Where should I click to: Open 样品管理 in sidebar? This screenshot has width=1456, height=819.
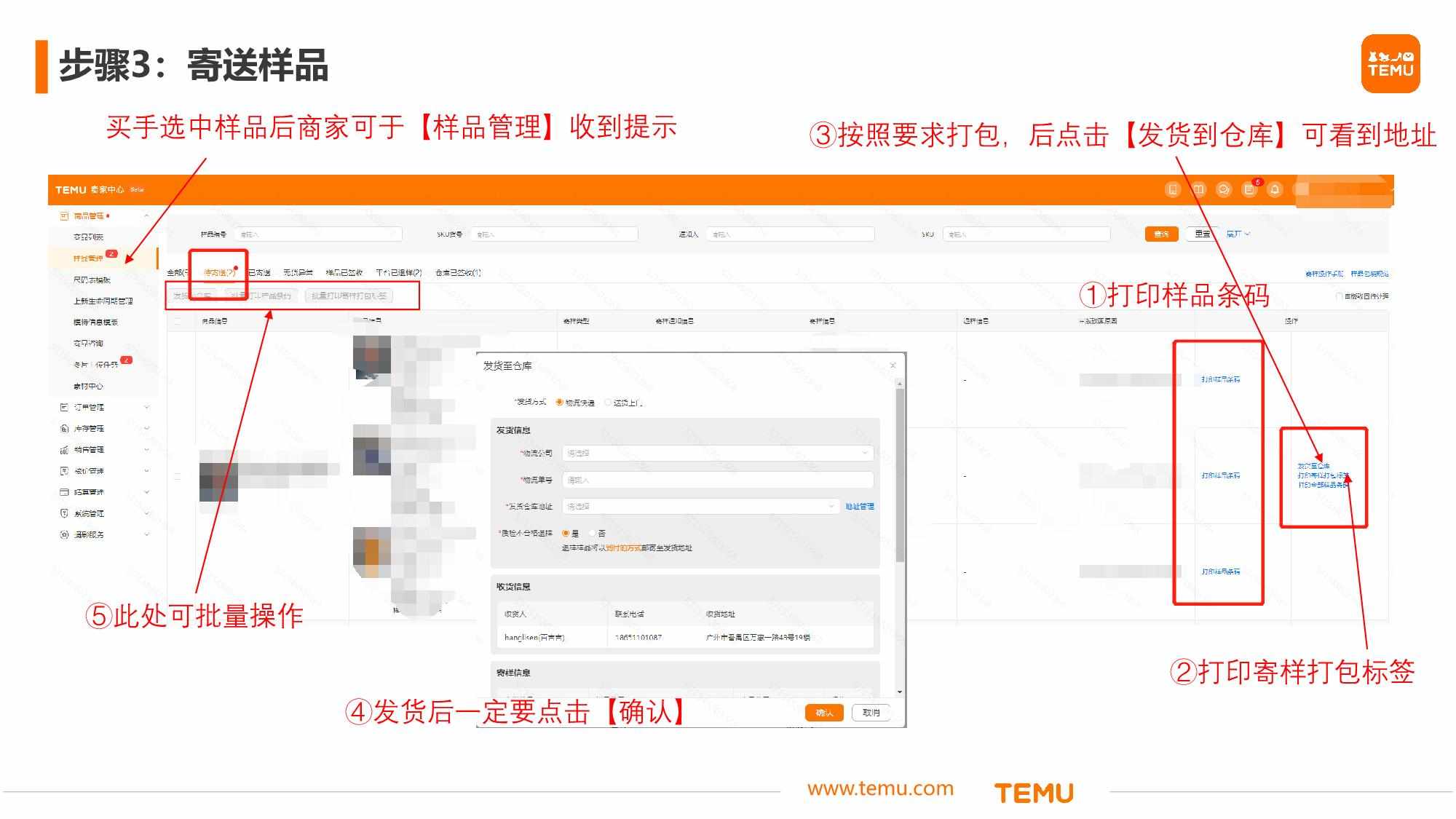(88, 258)
